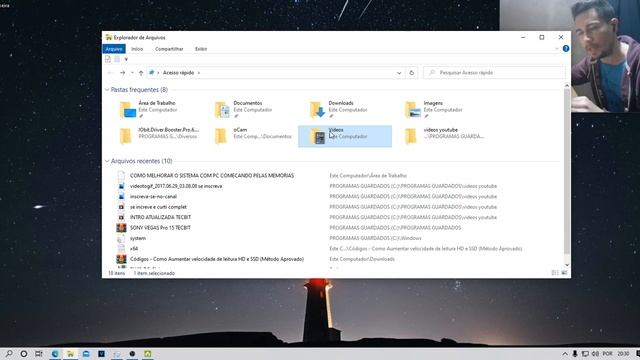Select the videotogif_2017.06.29 se inscreva file

[x=176, y=186]
